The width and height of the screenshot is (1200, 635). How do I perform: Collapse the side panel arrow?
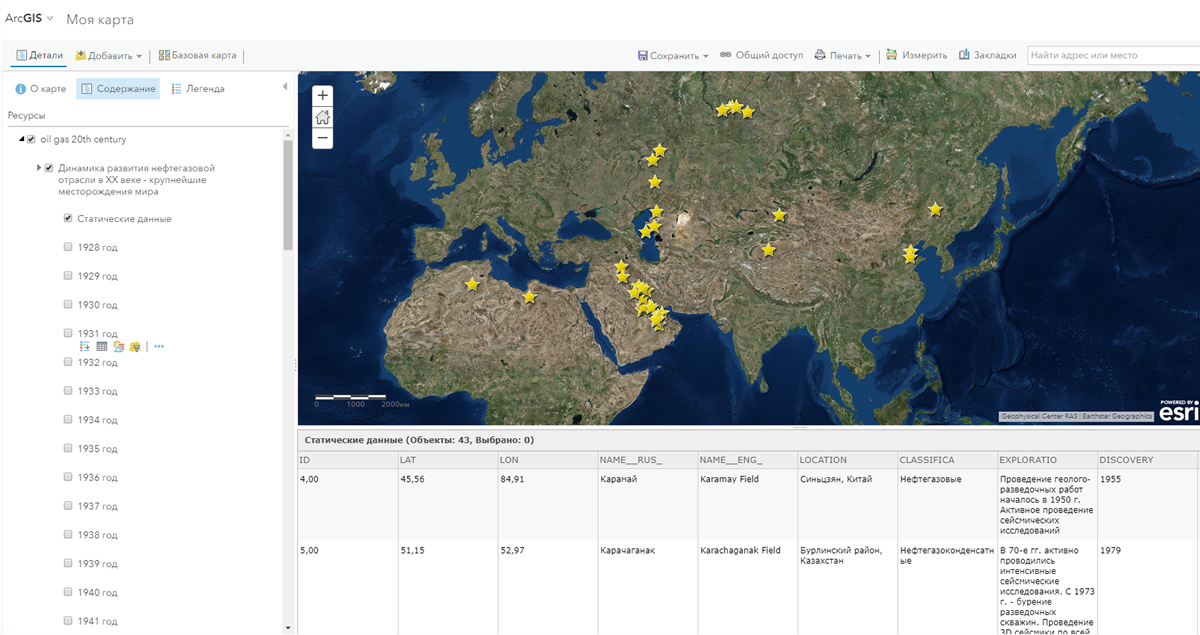pos(285,87)
